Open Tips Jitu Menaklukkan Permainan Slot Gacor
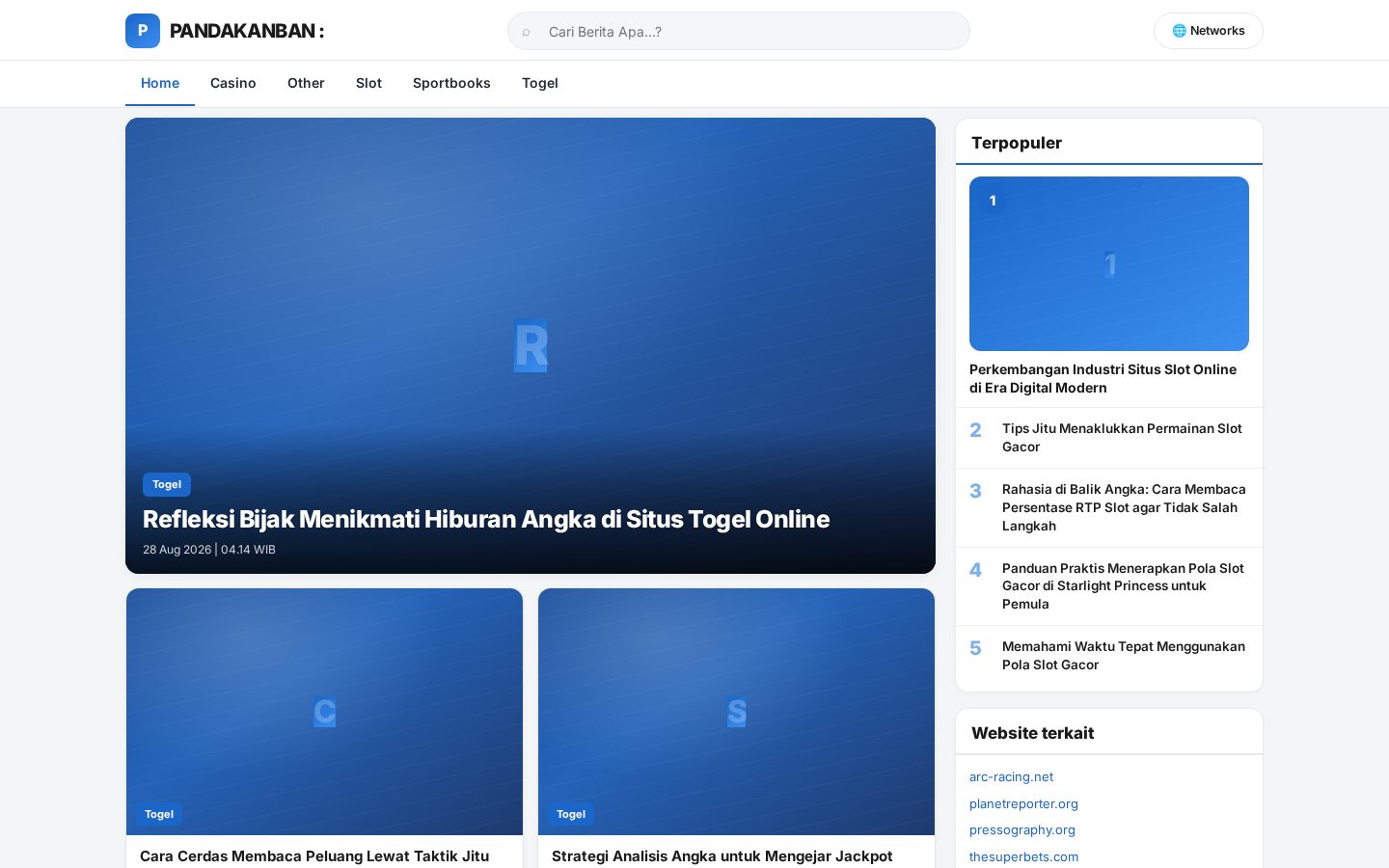 pos(1122,438)
